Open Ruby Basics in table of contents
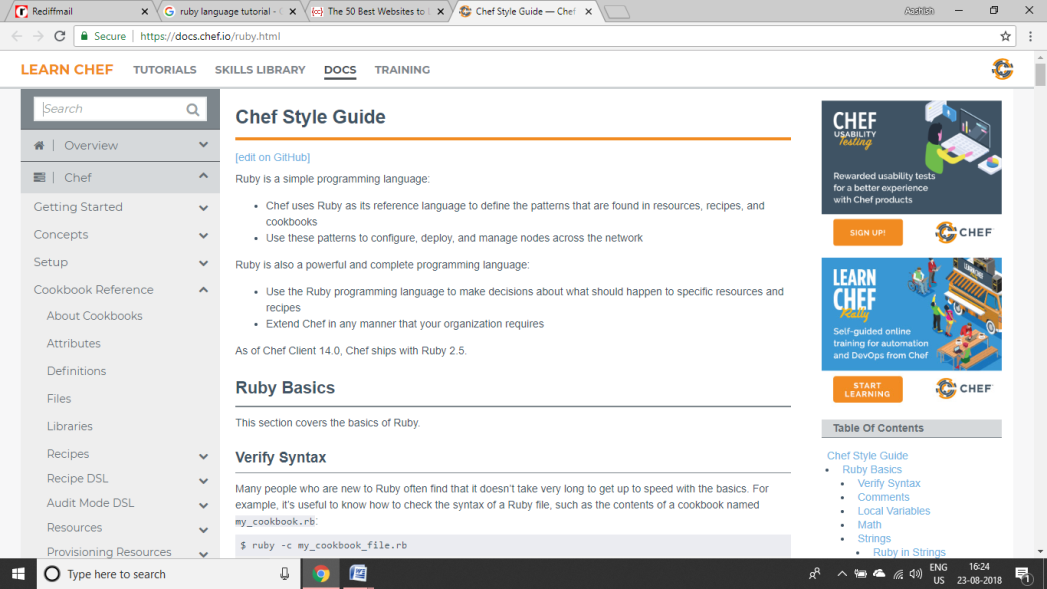Viewport: 1047px width, 589px height. pyautogui.click(x=871, y=469)
